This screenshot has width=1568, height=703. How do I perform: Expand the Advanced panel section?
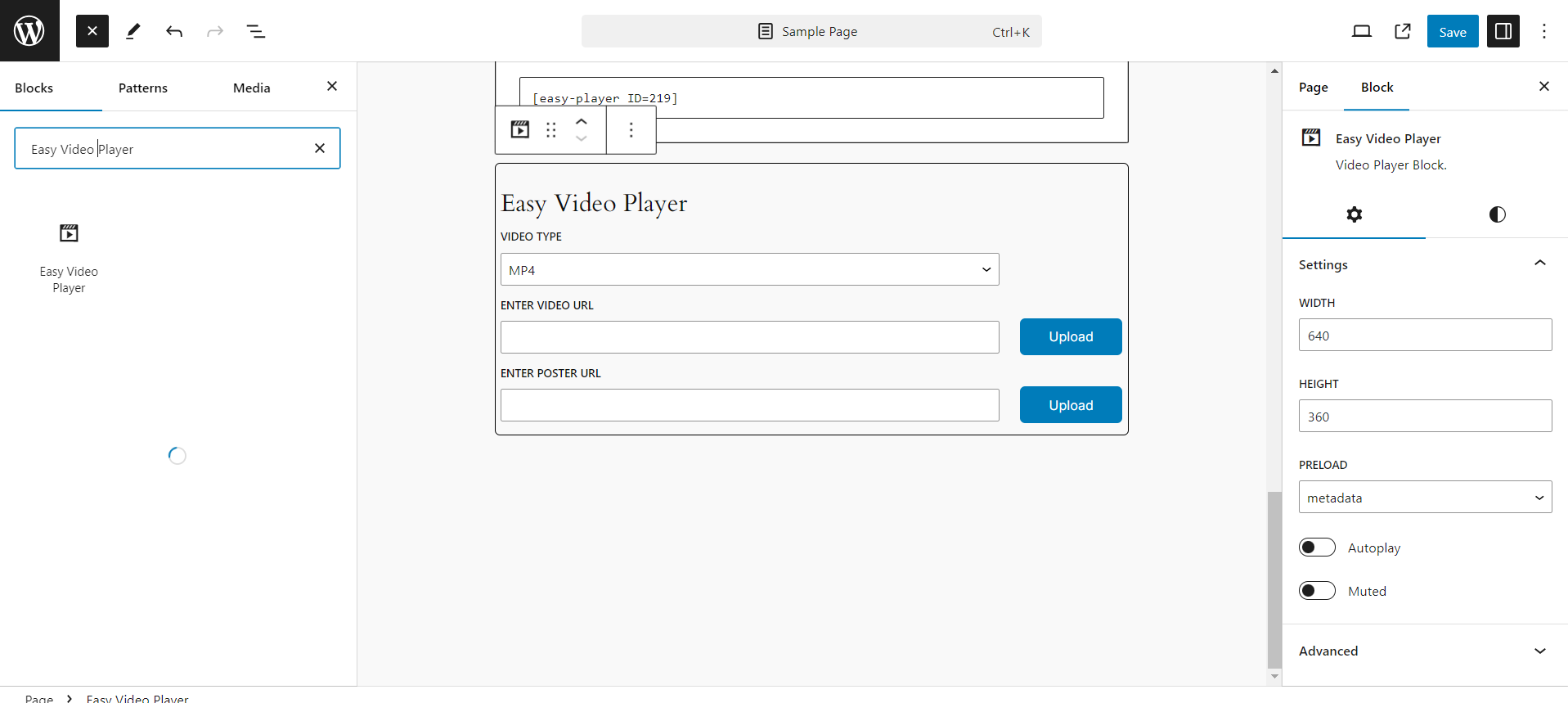1425,651
